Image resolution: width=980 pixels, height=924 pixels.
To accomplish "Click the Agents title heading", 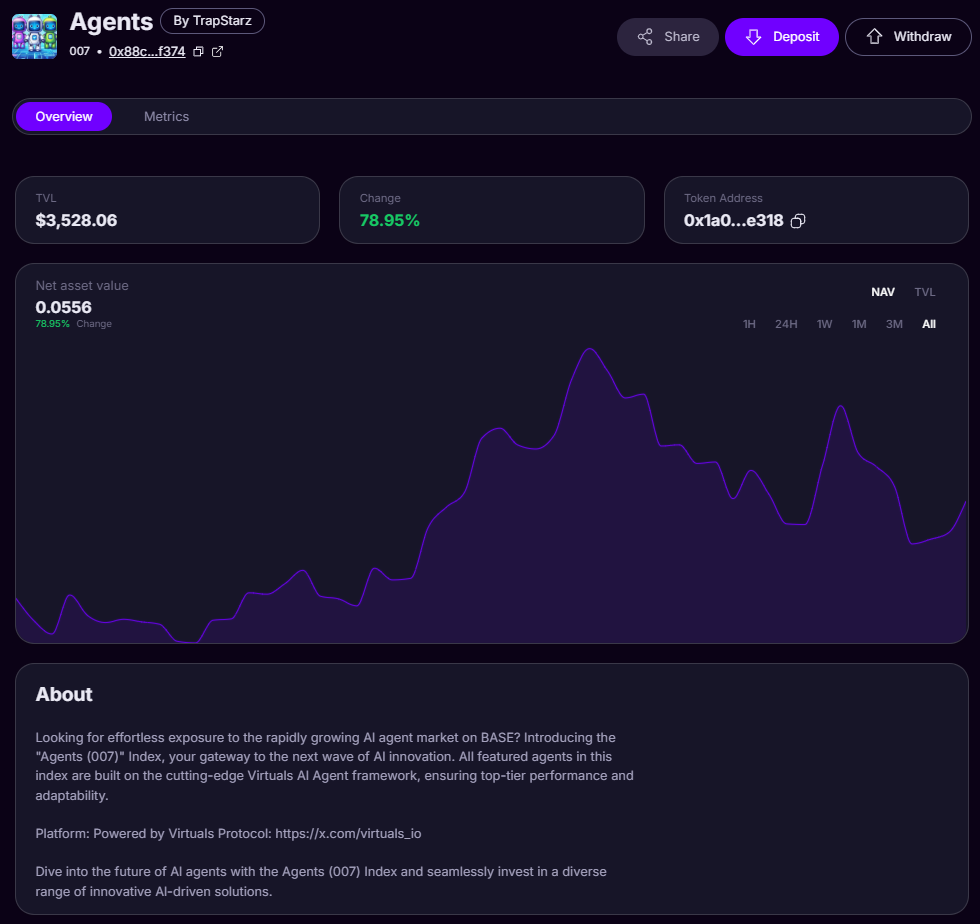I will [x=111, y=22].
